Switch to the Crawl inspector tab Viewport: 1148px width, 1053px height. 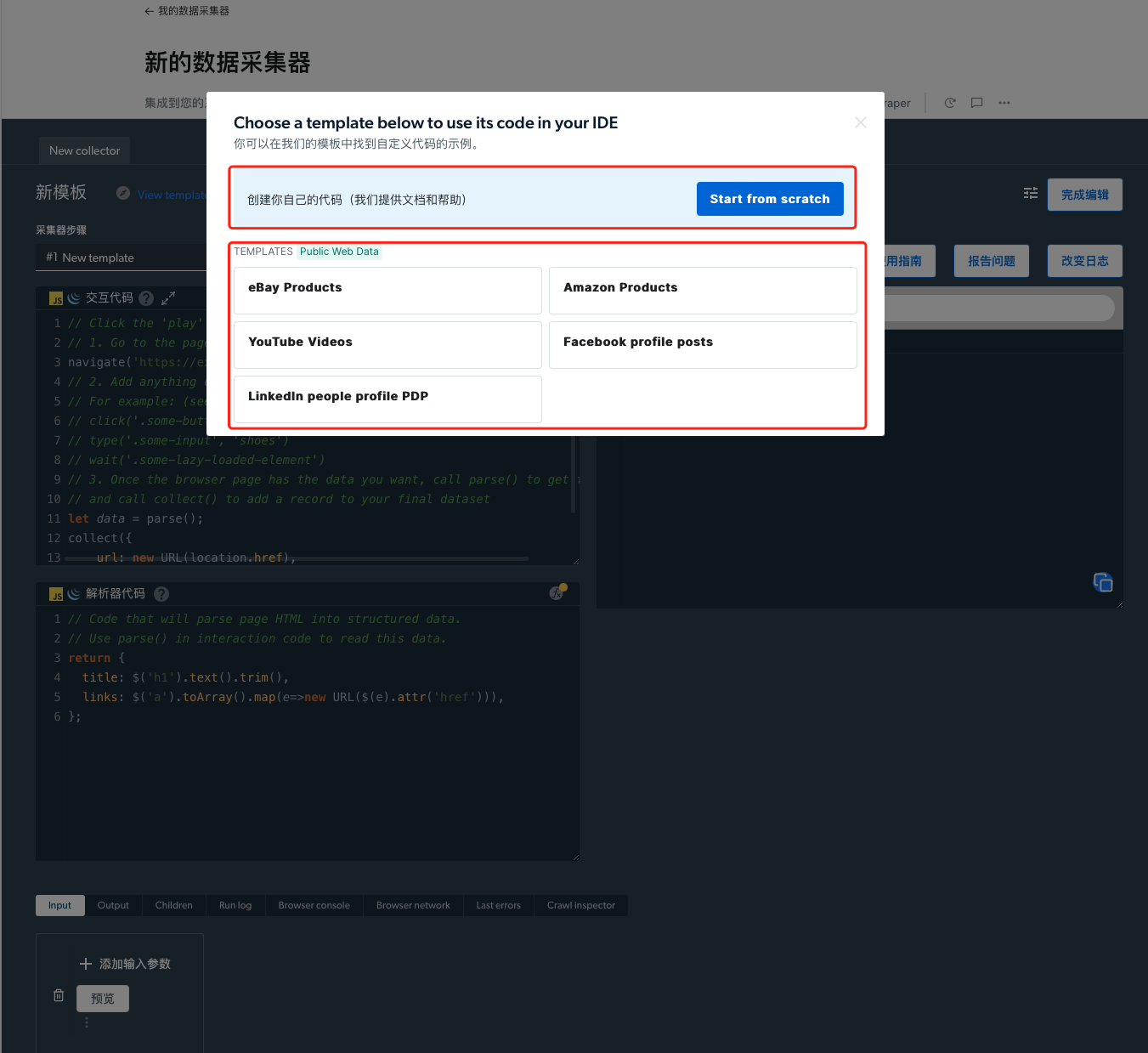click(581, 905)
